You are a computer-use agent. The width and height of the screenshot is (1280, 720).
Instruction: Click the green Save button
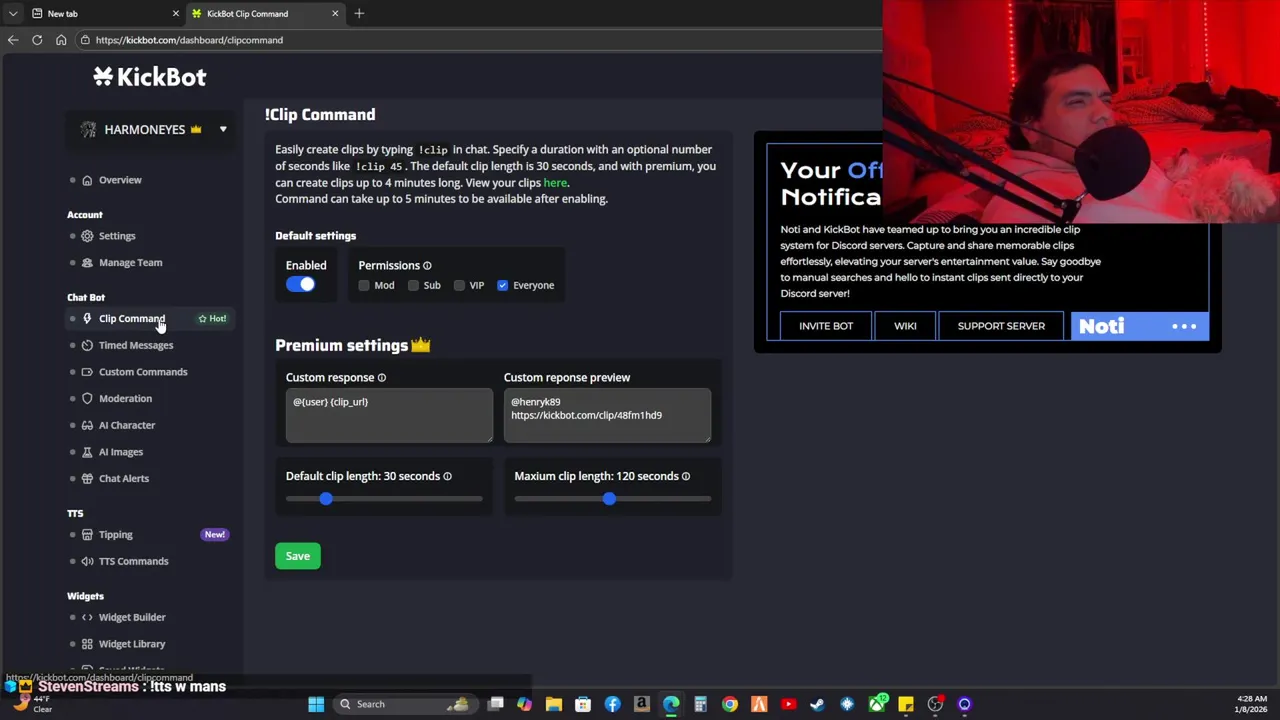point(298,556)
